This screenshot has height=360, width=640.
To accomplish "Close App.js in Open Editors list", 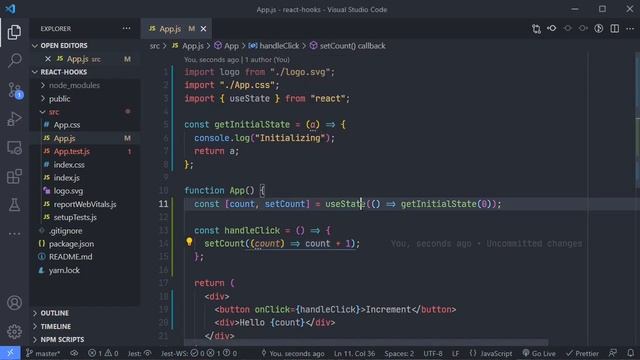I will pyautogui.click(x=48, y=59).
